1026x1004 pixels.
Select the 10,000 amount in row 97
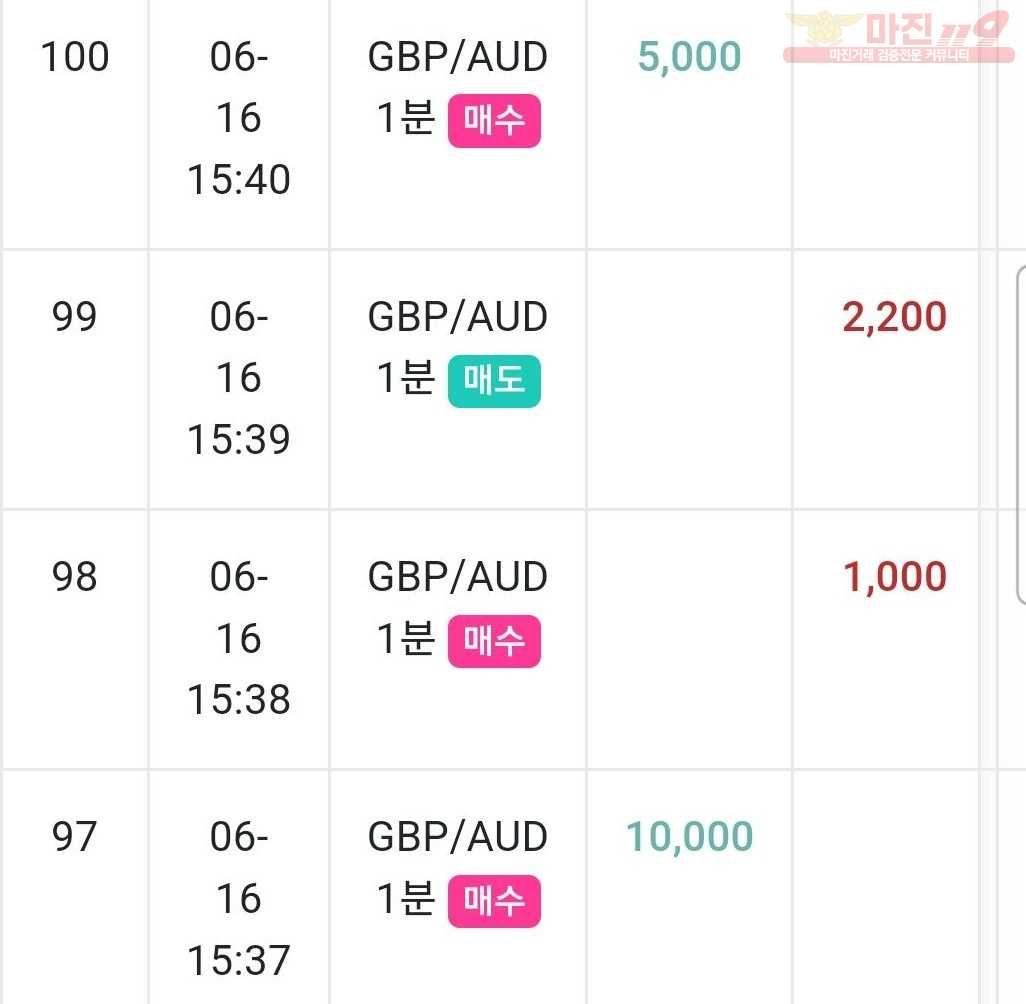pos(689,836)
